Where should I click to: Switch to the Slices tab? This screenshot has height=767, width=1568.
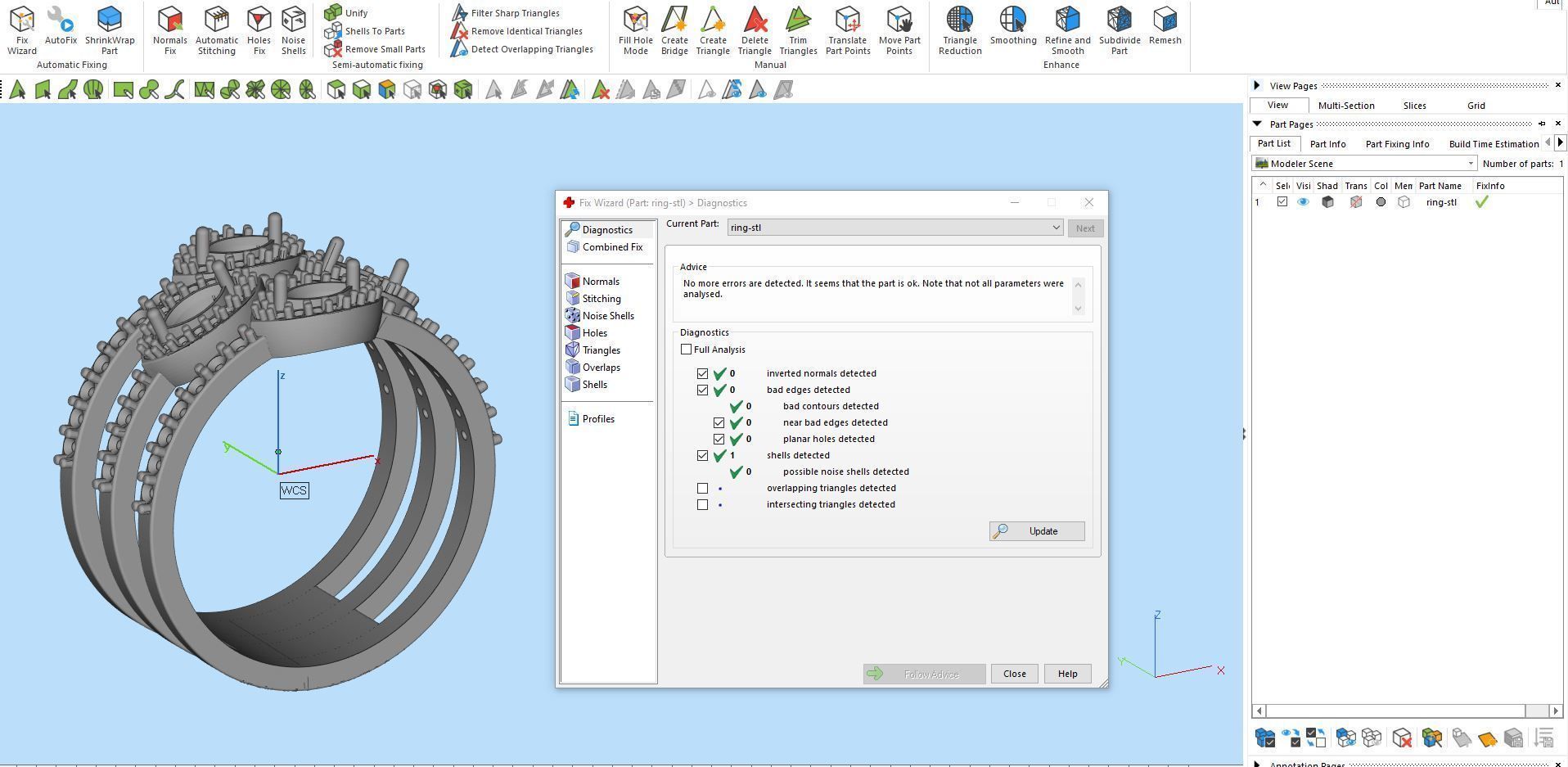pyautogui.click(x=1414, y=106)
